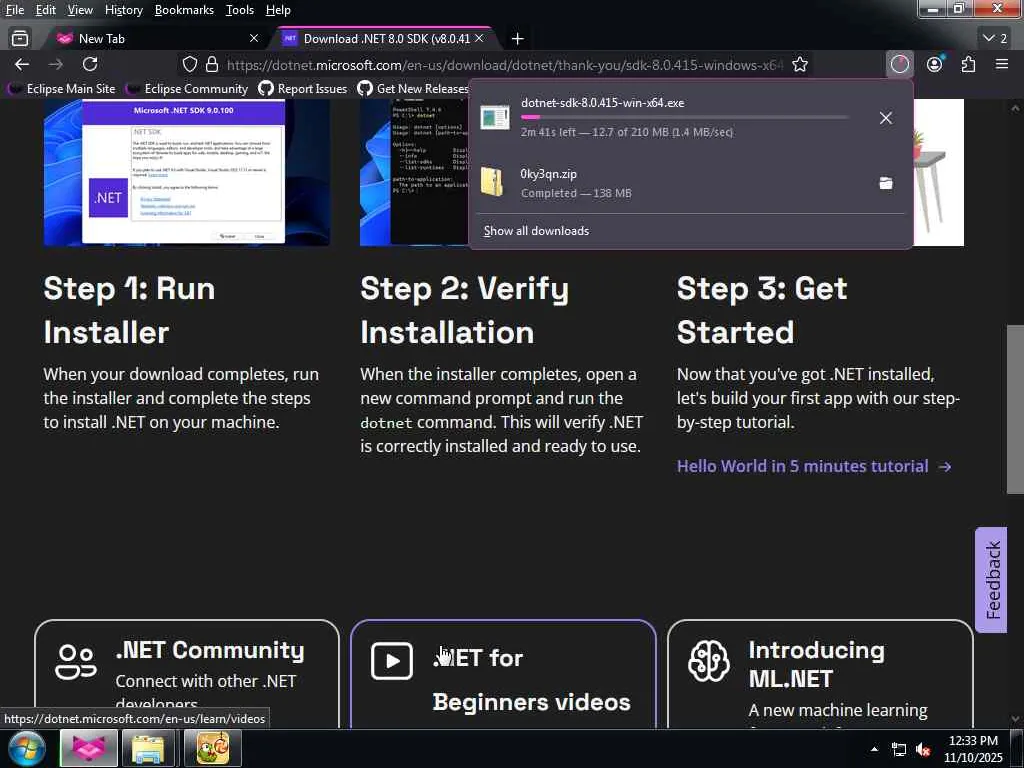Open the Eclipse Main Site bookmark
Viewport: 1024px width, 768px height.
pos(61,88)
